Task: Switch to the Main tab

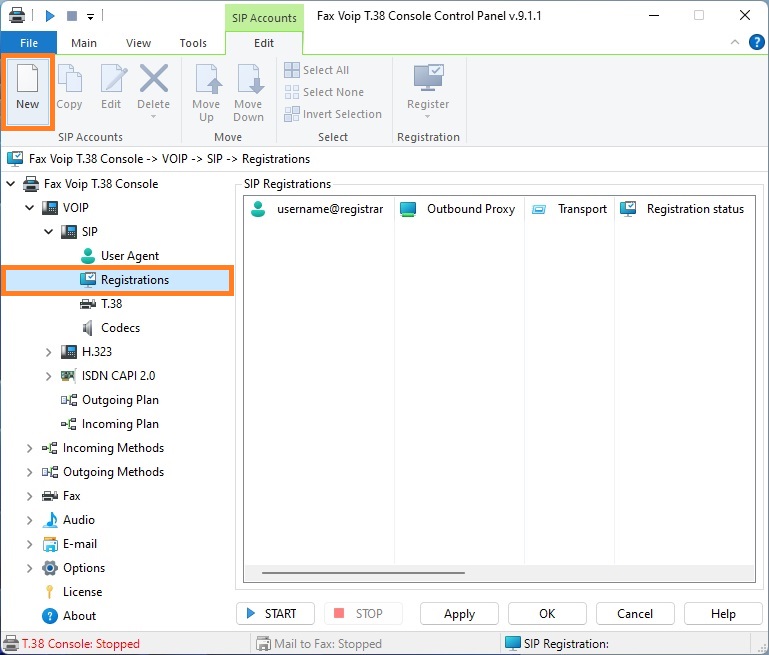Action: click(84, 43)
